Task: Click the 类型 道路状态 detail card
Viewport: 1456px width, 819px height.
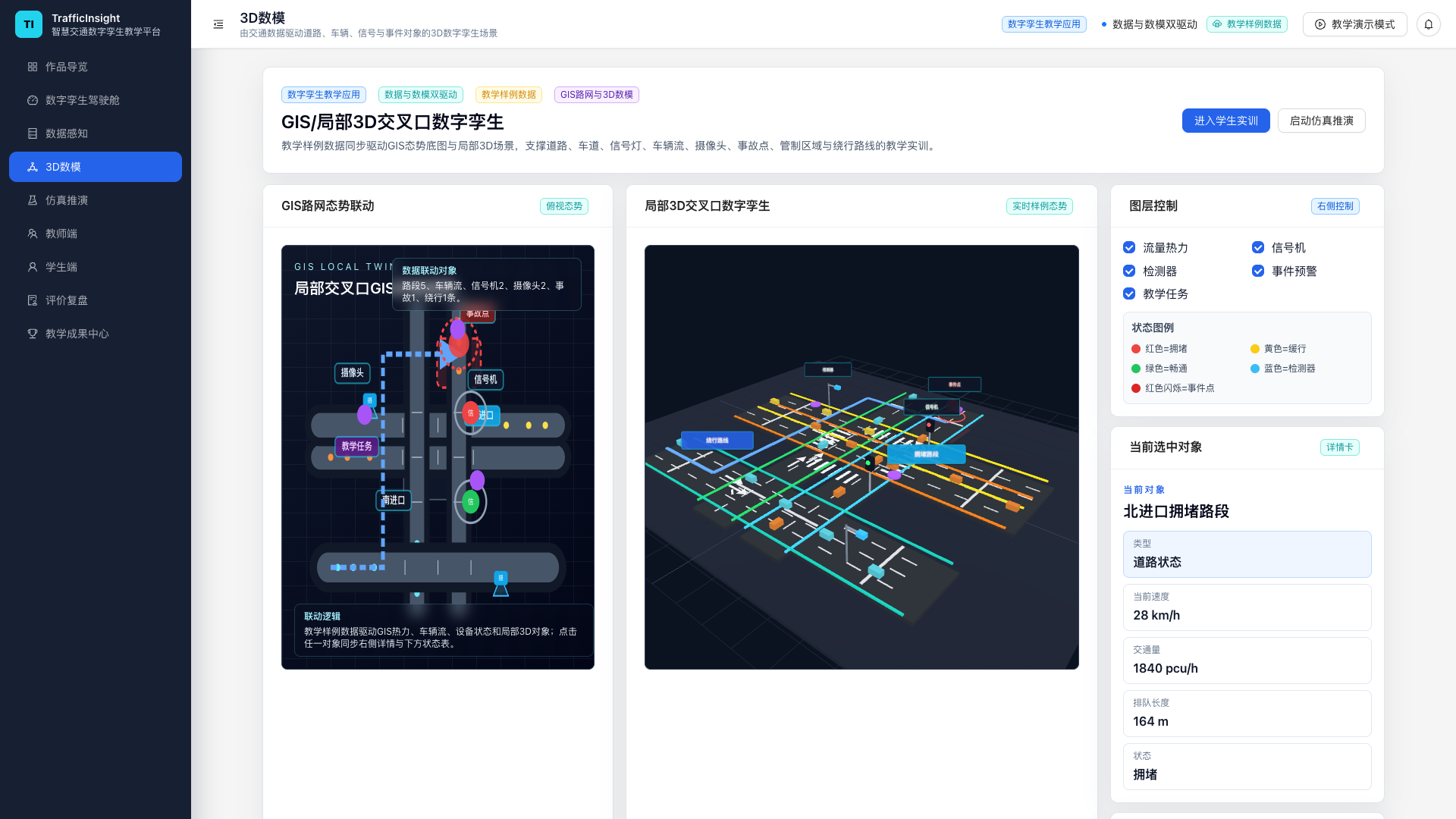Action: 1247,554
